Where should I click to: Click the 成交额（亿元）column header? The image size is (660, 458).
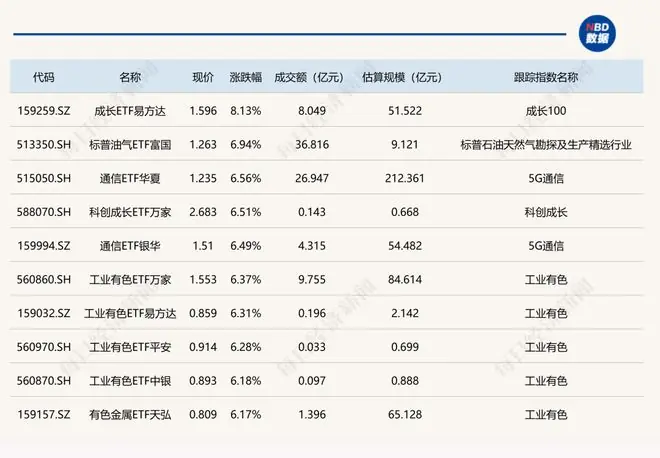click(x=309, y=77)
